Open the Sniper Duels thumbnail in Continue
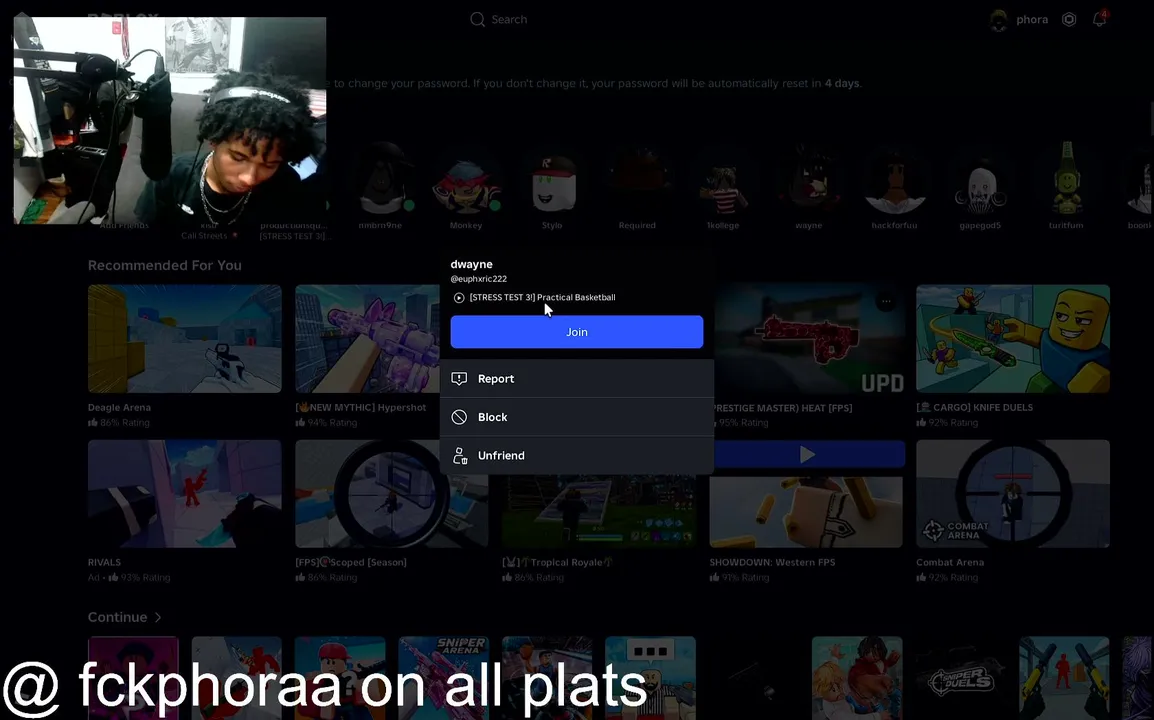The width and height of the screenshot is (1154, 720). point(960,678)
